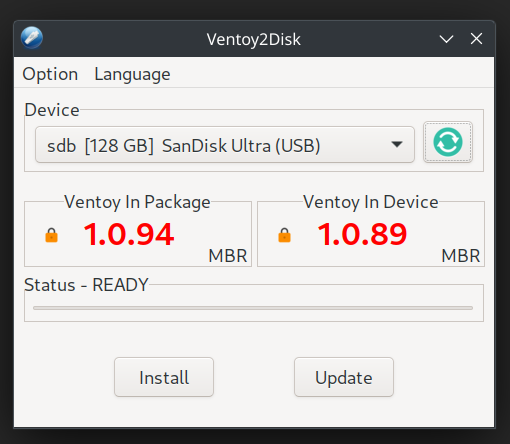Image resolution: width=510 pixels, height=444 pixels.
Task: Click the MBR label in Ventoy In Package
Action: [x=228, y=256]
